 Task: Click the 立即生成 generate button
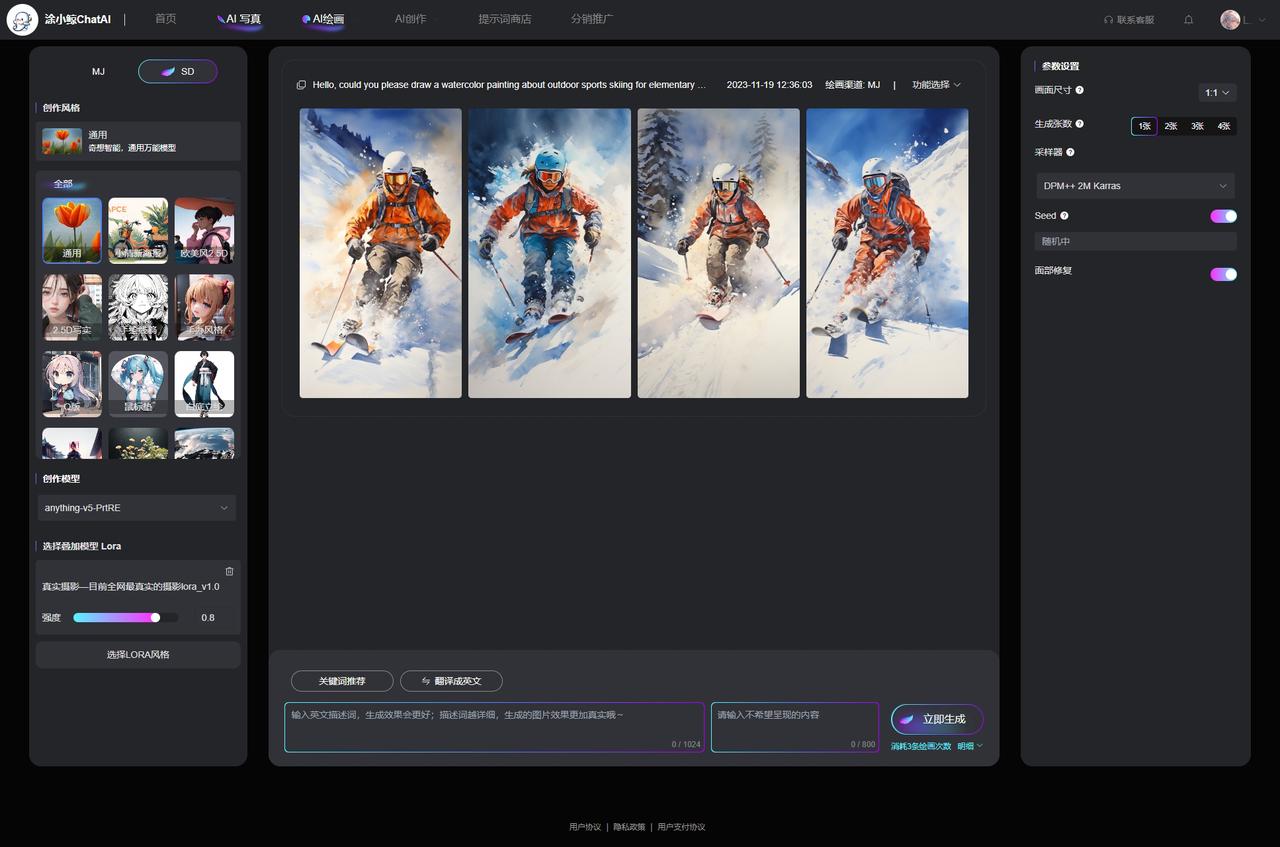pyautogui.click(x=937, y=719)
